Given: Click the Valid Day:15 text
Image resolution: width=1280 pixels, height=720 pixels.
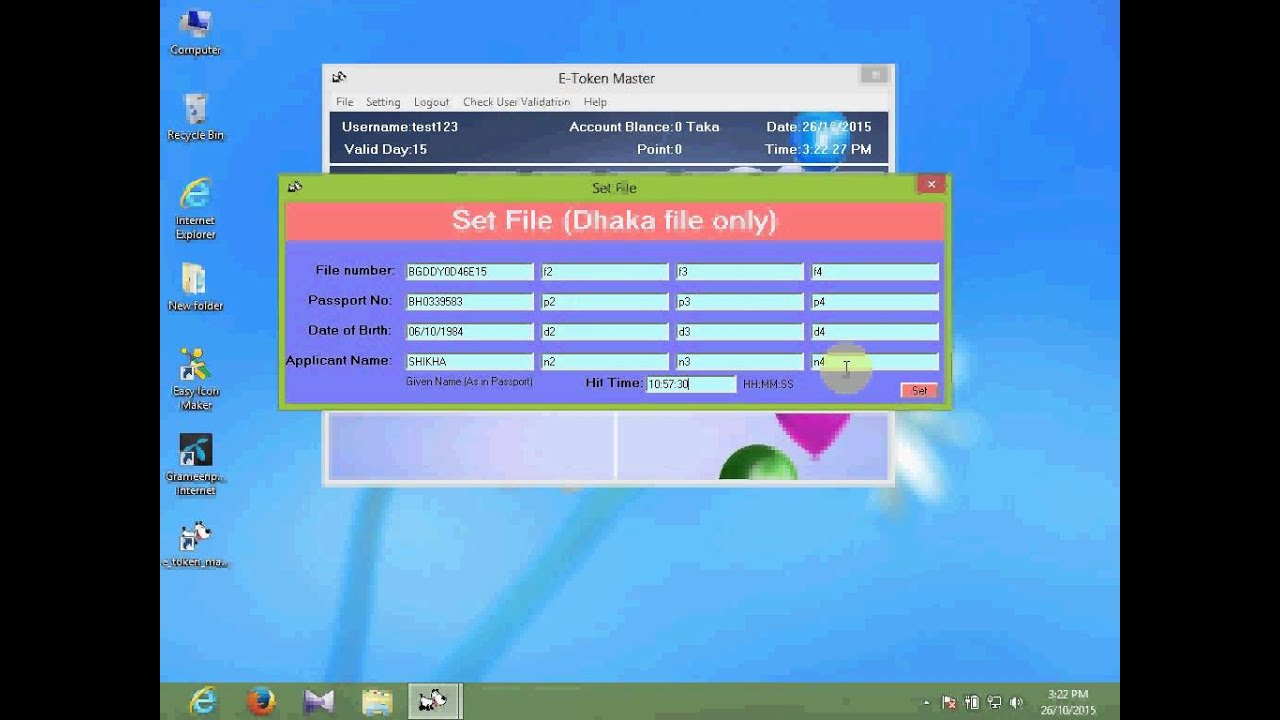Looking at the screenshot, I should (x=385, y=149).
